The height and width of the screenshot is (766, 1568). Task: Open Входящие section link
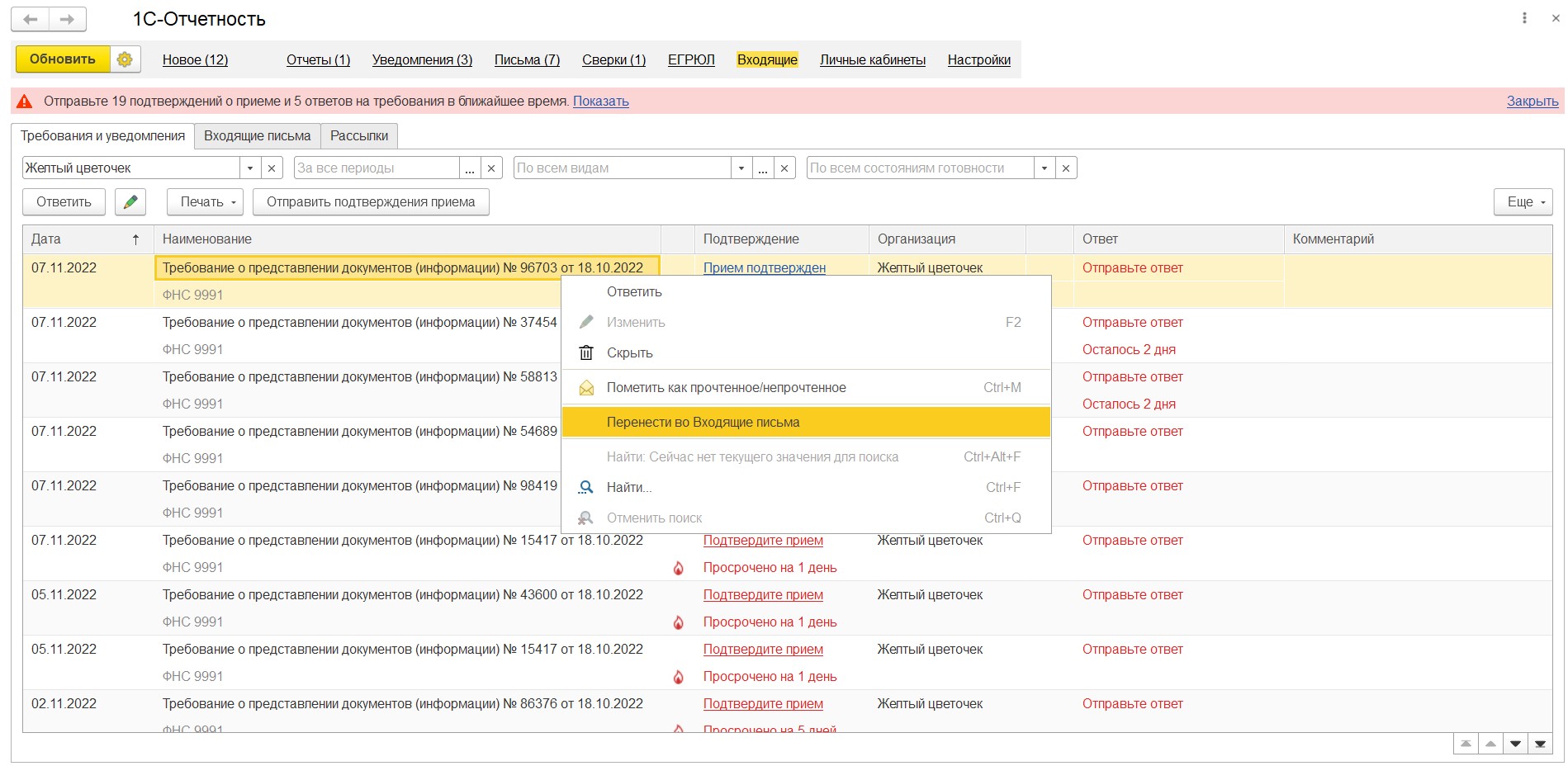pos(768,60)
